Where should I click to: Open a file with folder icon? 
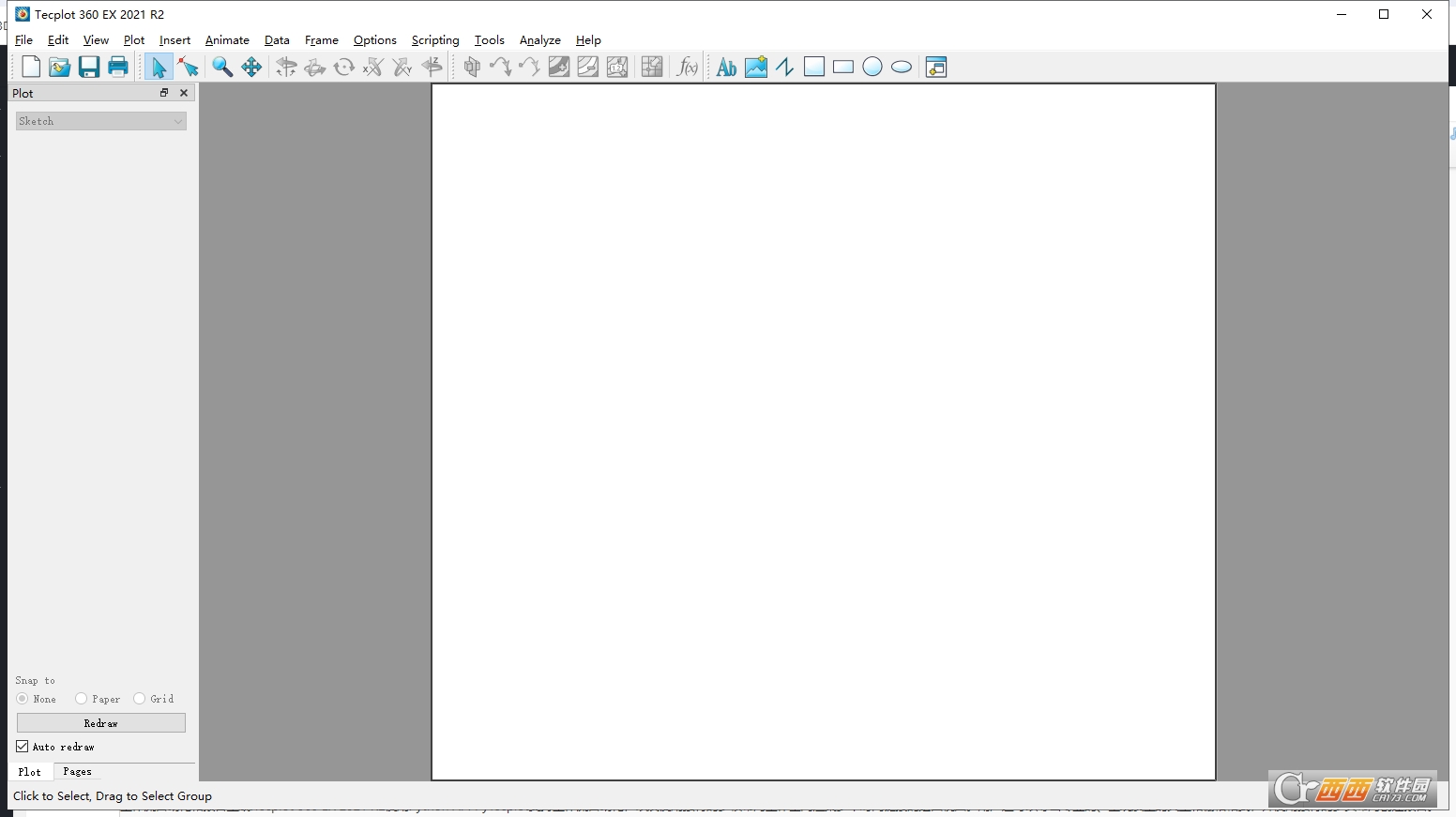(x=60, y=67)
